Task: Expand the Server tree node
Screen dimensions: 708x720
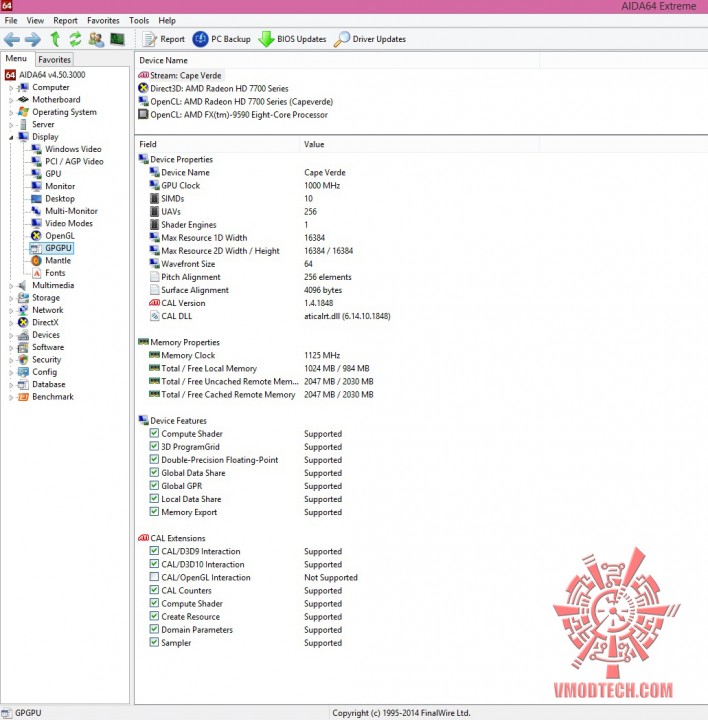Action: [11, 125]
